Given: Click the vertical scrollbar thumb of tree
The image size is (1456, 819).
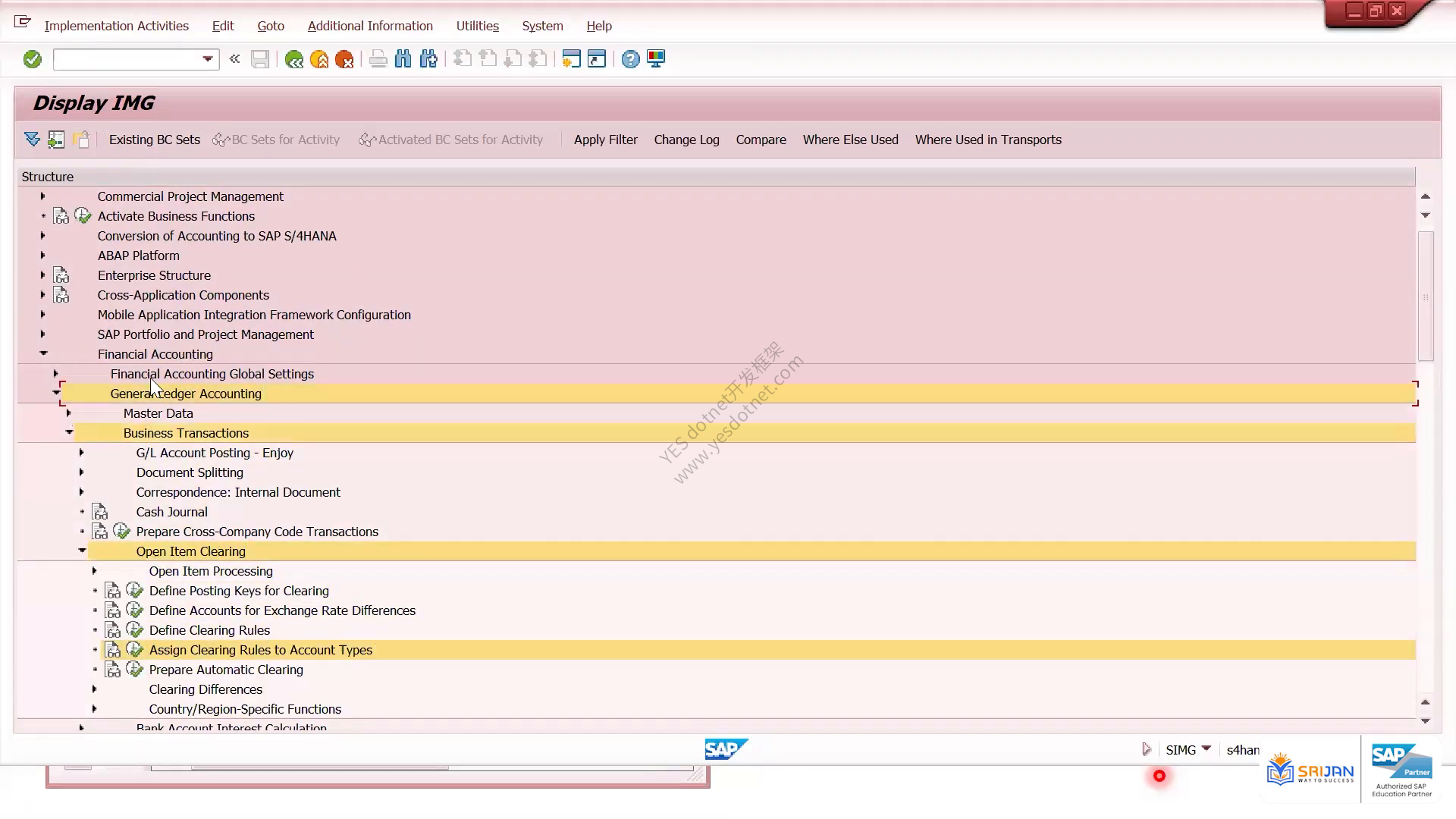Looking at the screenshot, I should 1426,296.
